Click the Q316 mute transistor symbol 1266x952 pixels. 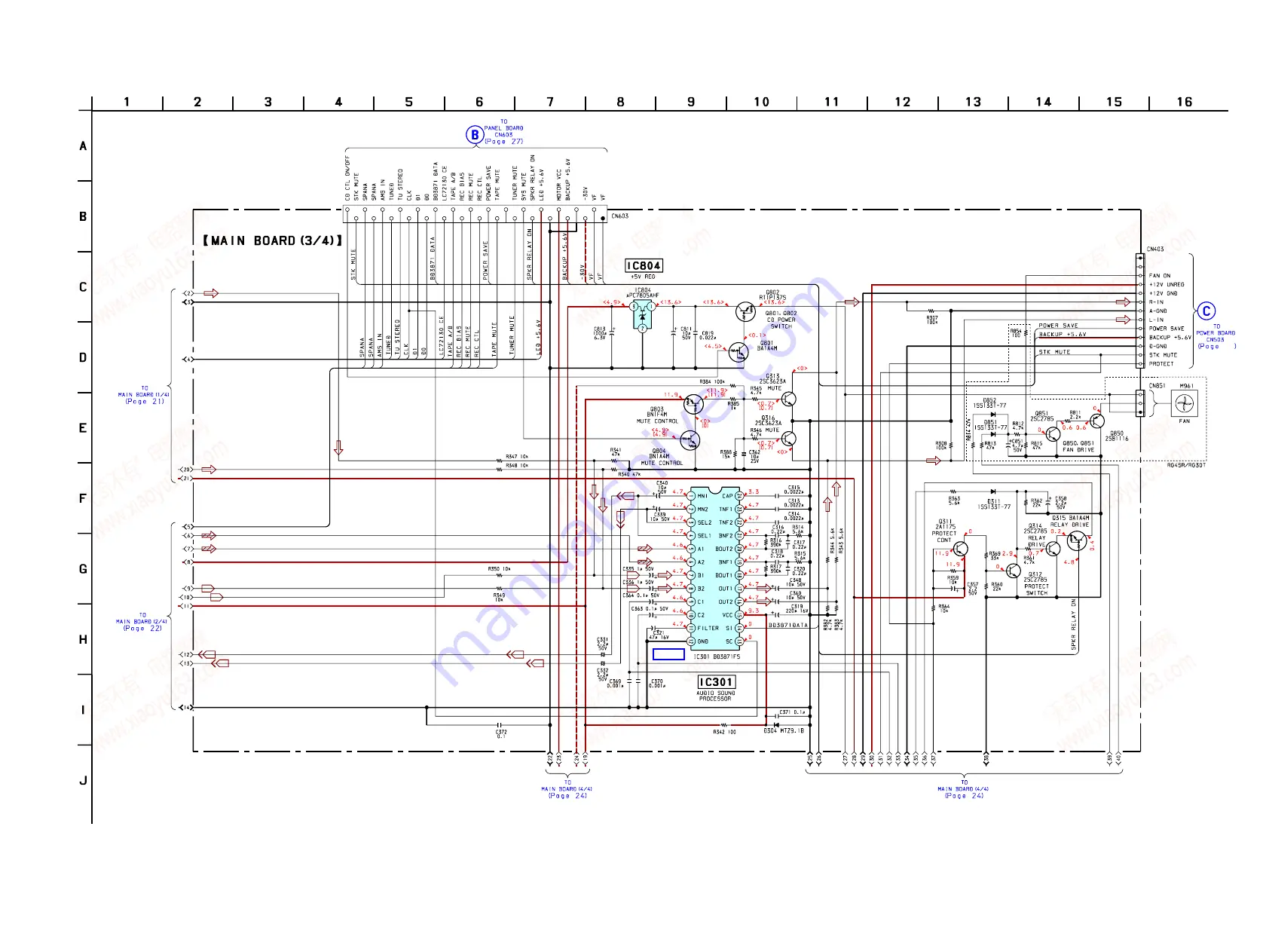788,438
